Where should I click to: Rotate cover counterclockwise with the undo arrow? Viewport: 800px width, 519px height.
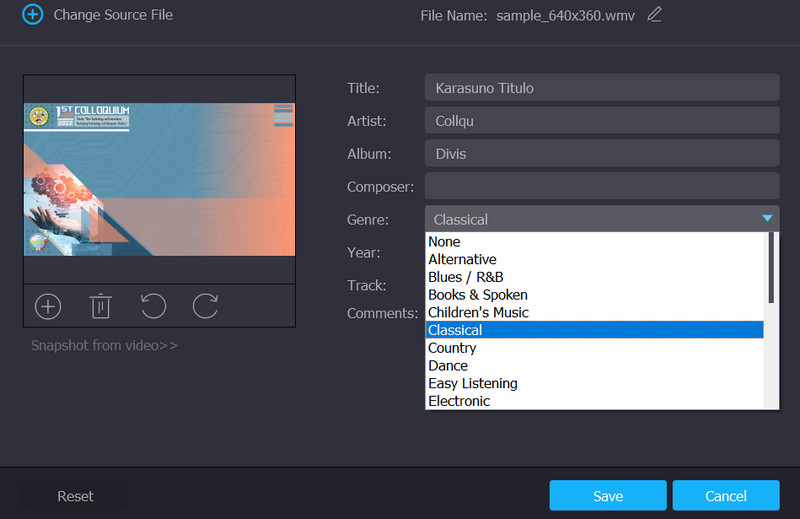(x=152, y=306)
